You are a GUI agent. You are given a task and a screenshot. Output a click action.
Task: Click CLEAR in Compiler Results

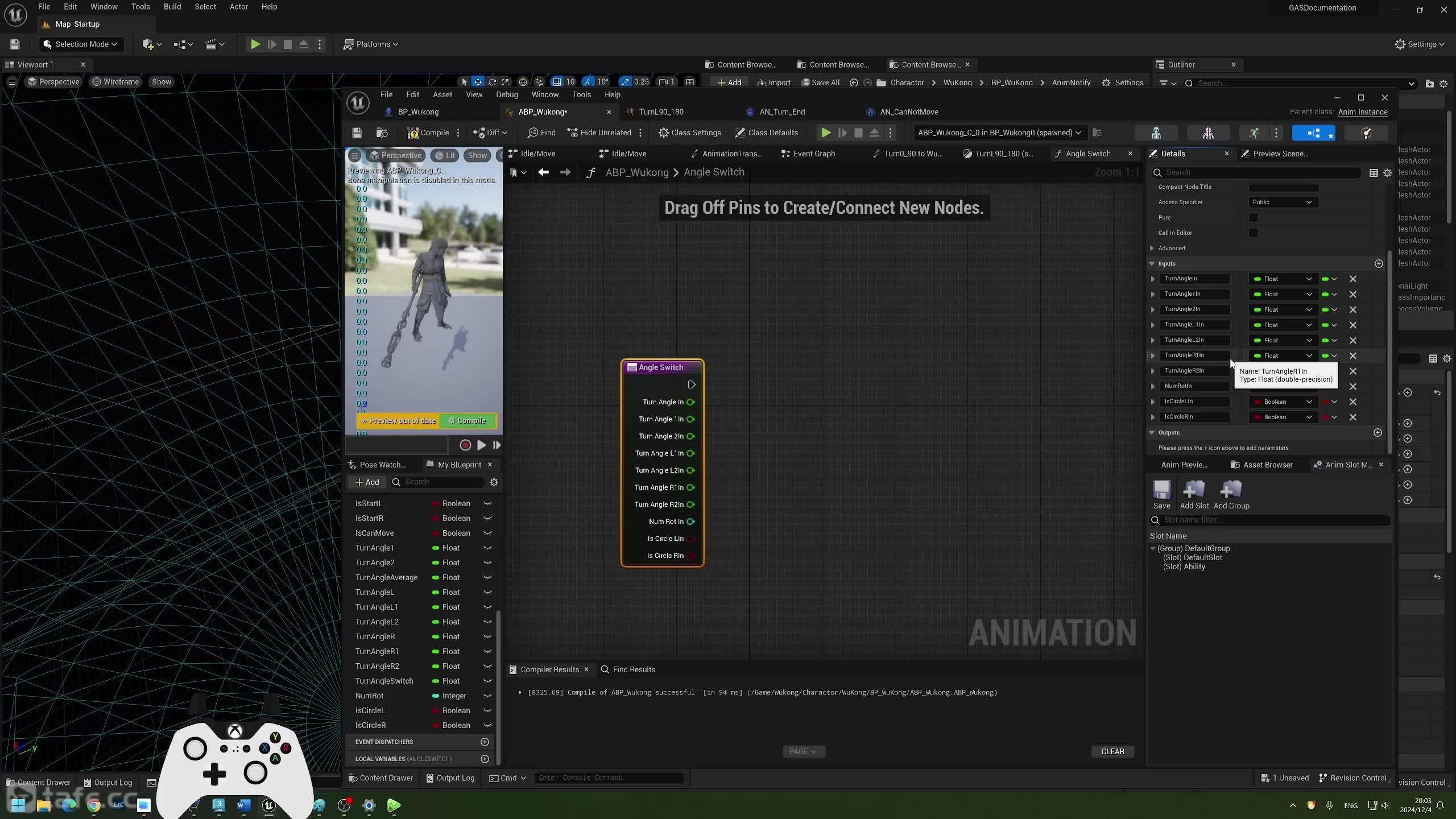(1112, 751)
